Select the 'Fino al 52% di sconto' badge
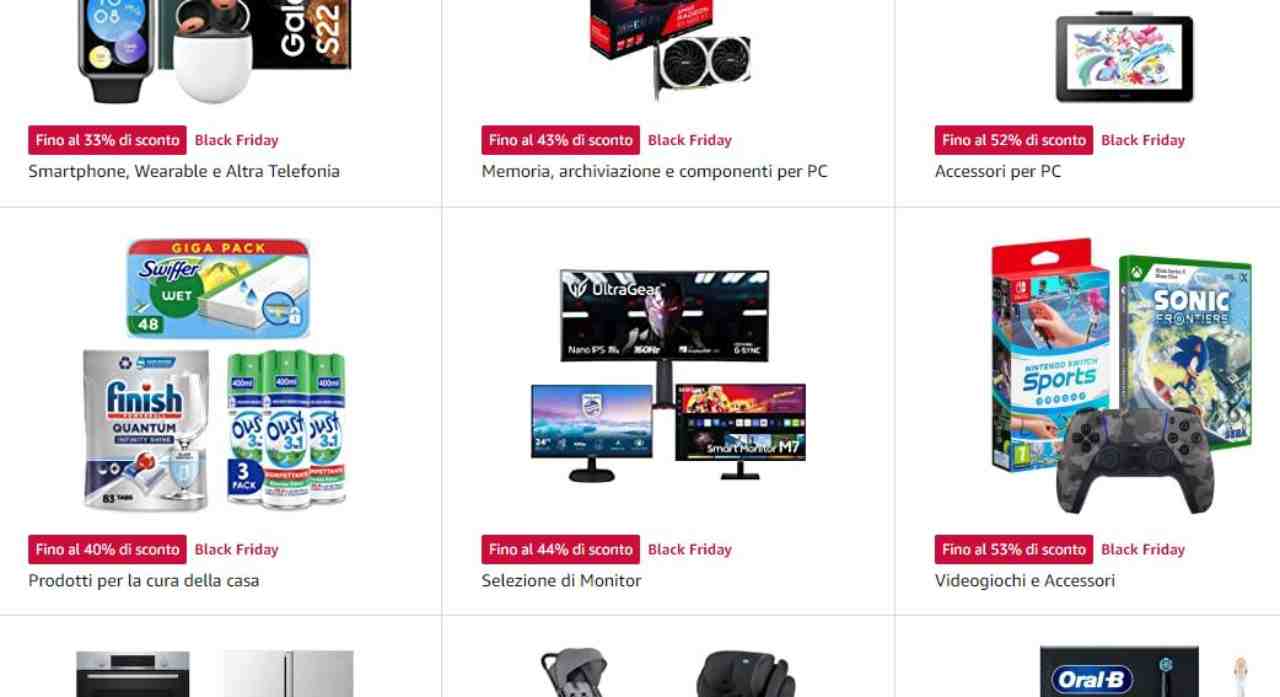Viewport: 1280px width, 697px height. [1013, 140]
